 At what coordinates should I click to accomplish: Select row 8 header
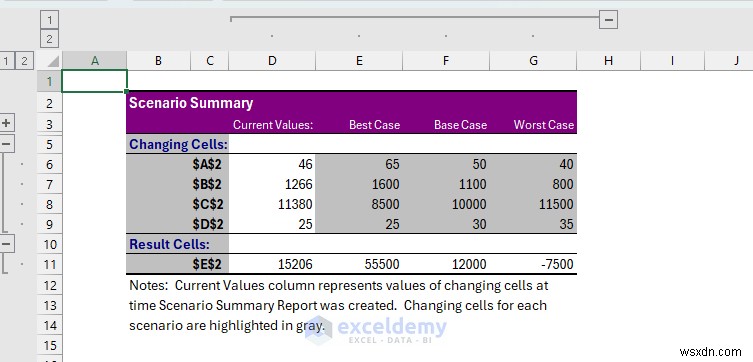click(50, 205)
